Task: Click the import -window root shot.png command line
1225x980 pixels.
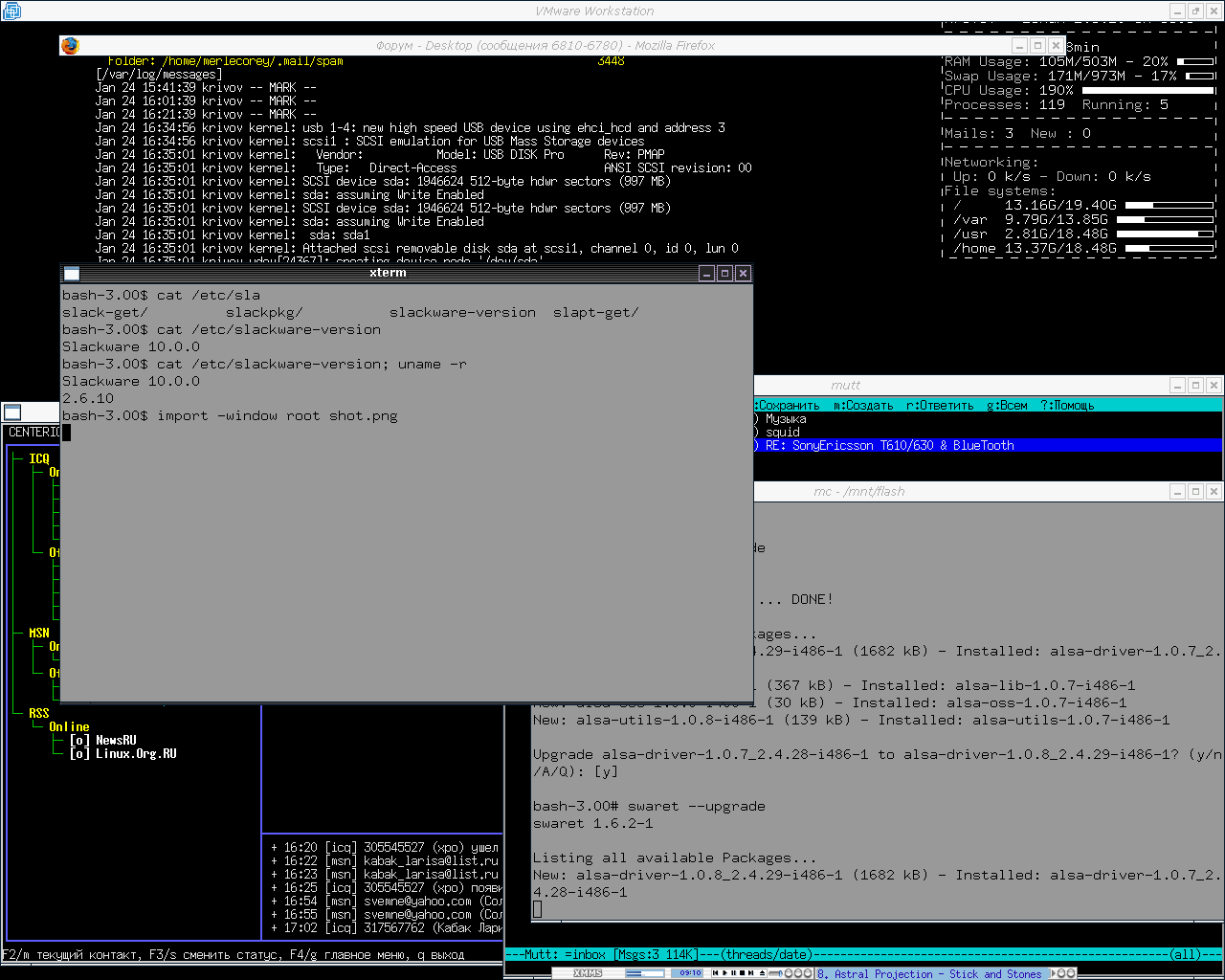Action: point(230,415)
